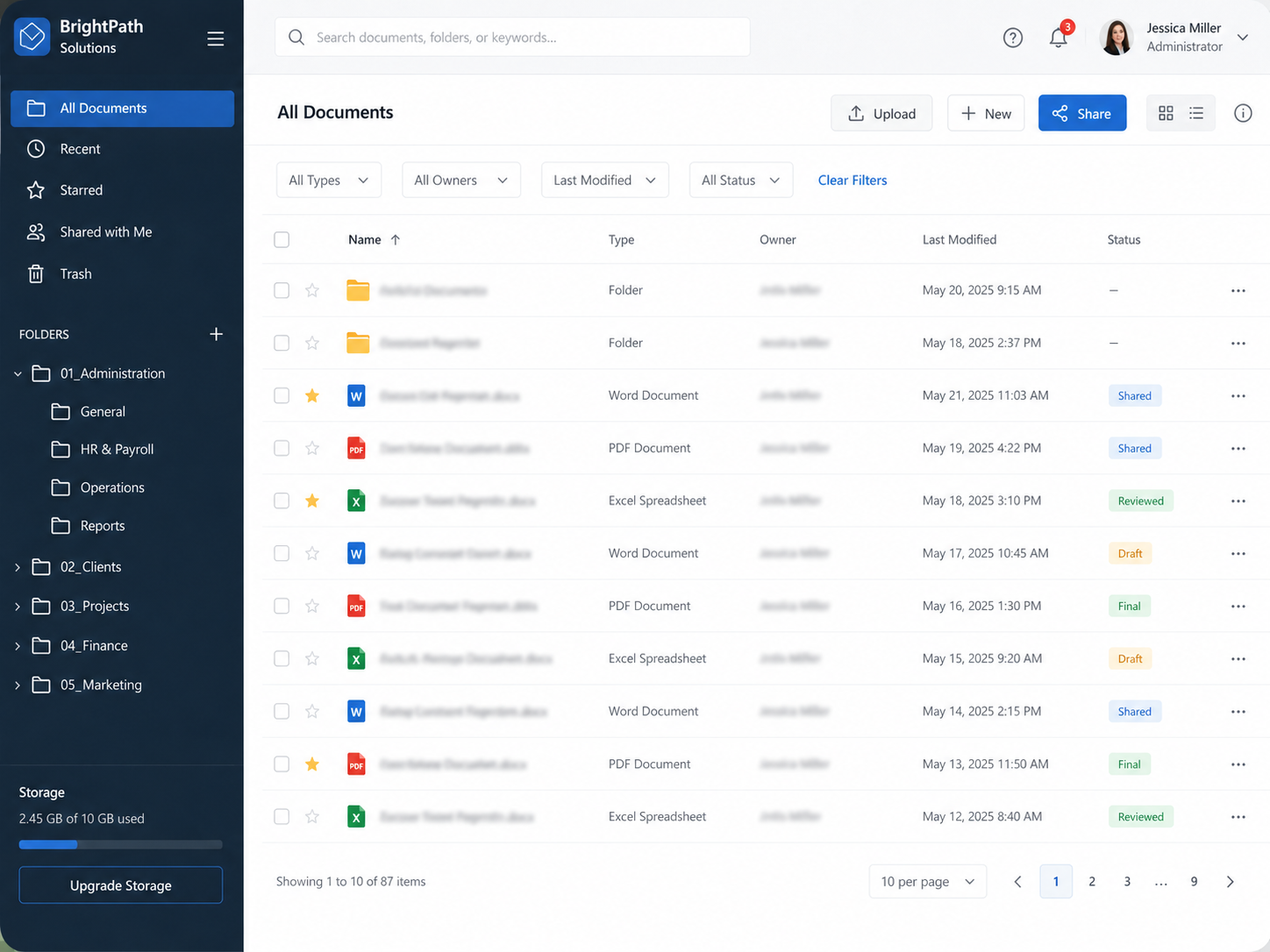Screen dimensions: 1270x952
Task: Open more options for May 16, 2025 PDF row
Action: (1238, 606)
